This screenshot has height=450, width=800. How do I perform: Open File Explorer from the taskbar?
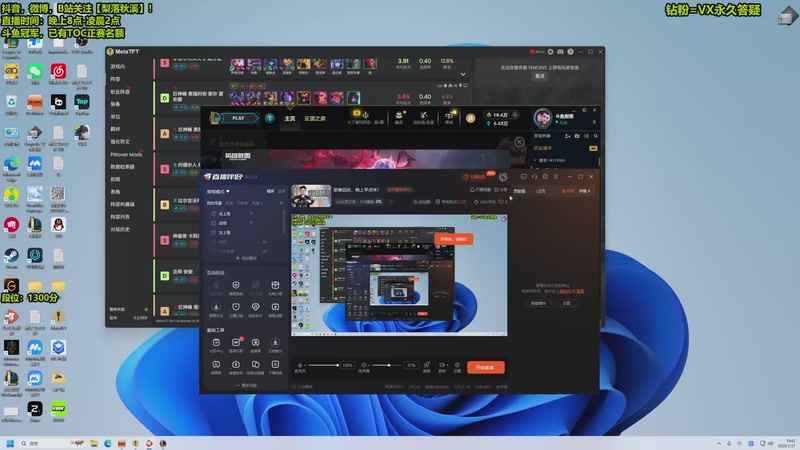tap(94, 443)
